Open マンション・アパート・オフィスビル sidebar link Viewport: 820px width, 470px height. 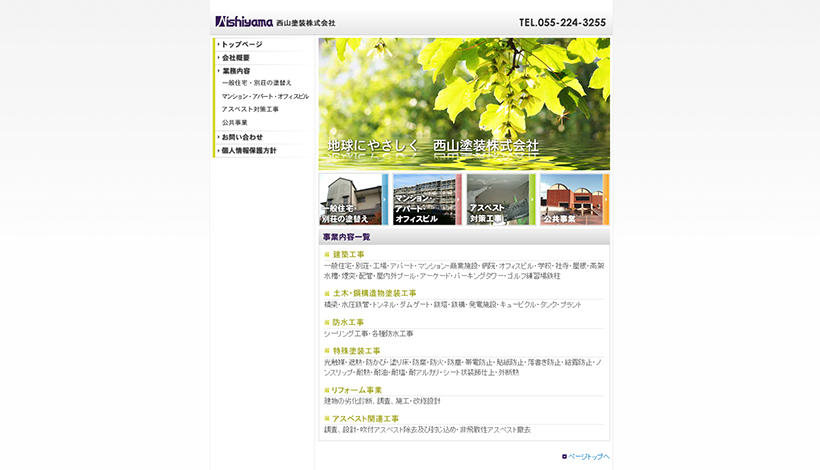pyautogui.click(x=265, y=96)
